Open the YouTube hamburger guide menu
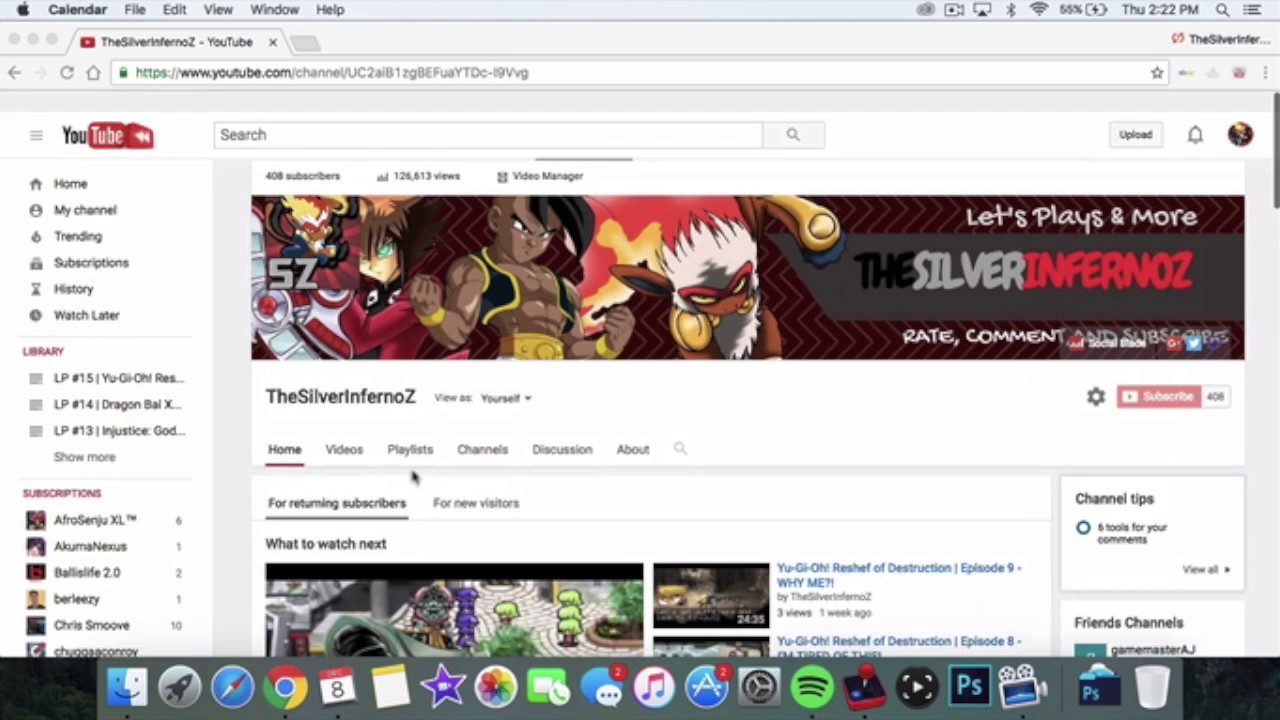 point(36,135)
